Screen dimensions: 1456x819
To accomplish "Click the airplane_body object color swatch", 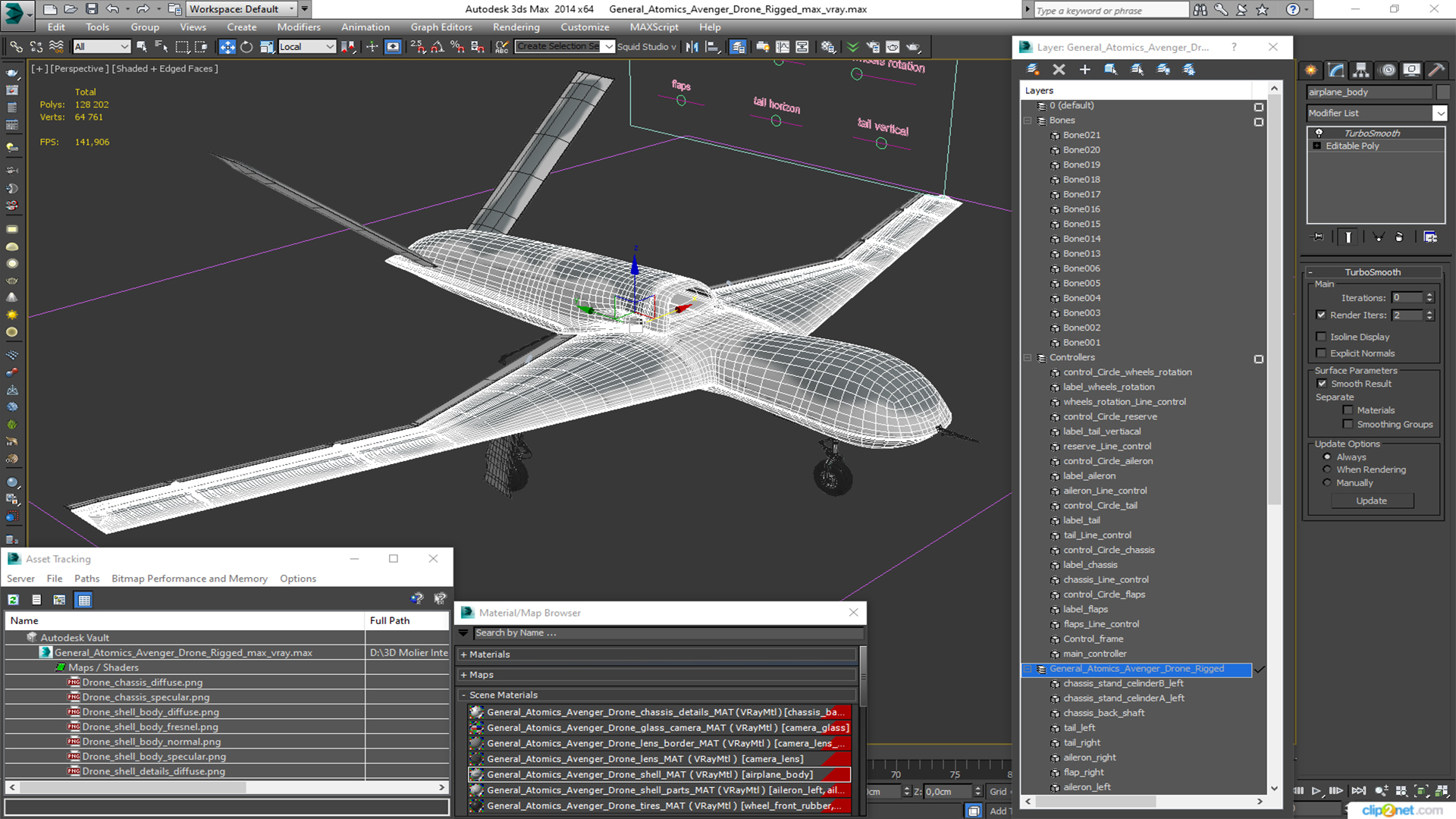I will [1442, 92].
